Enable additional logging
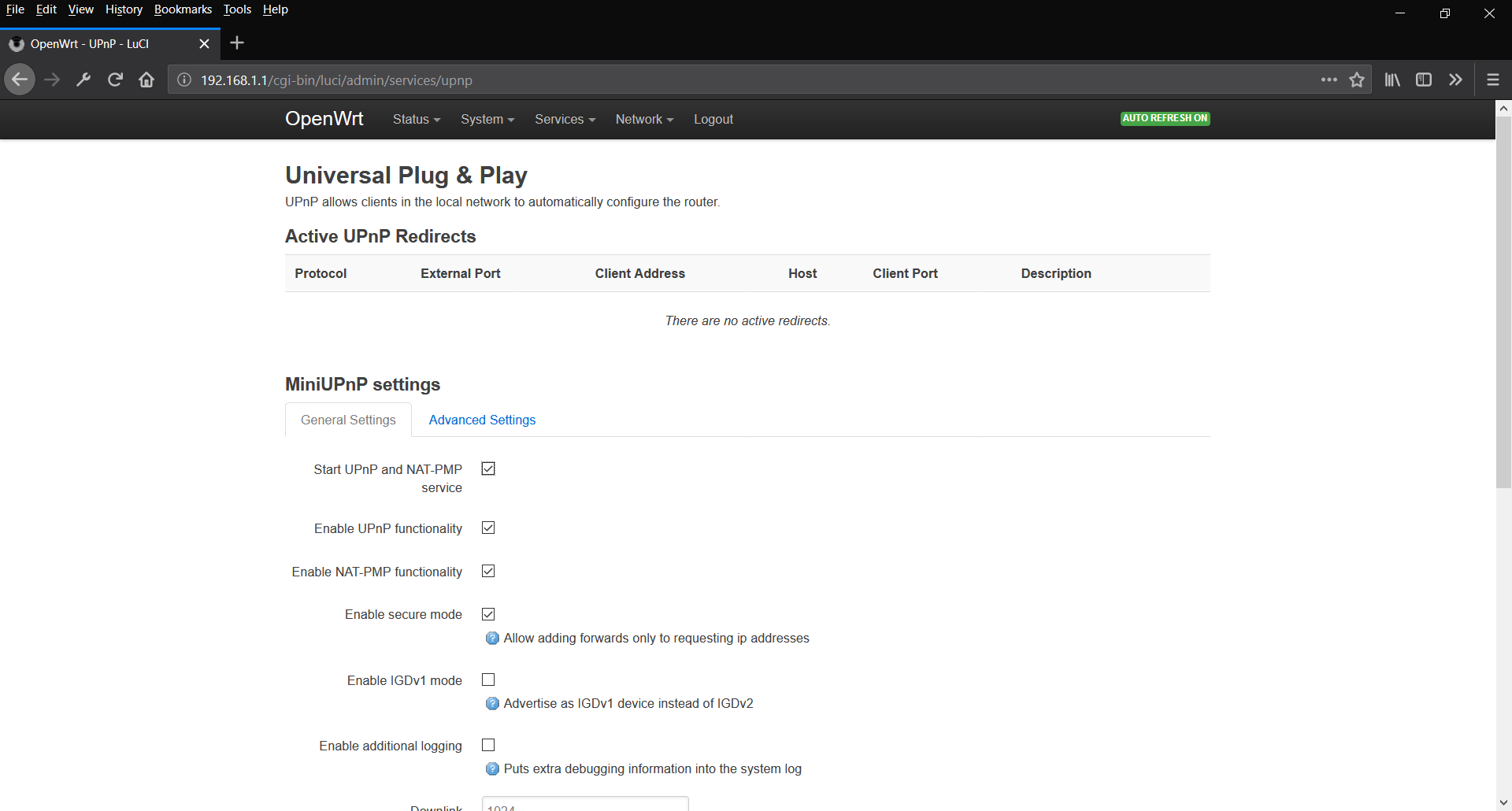Screen dimensions: 1512x811 [488, 744]
